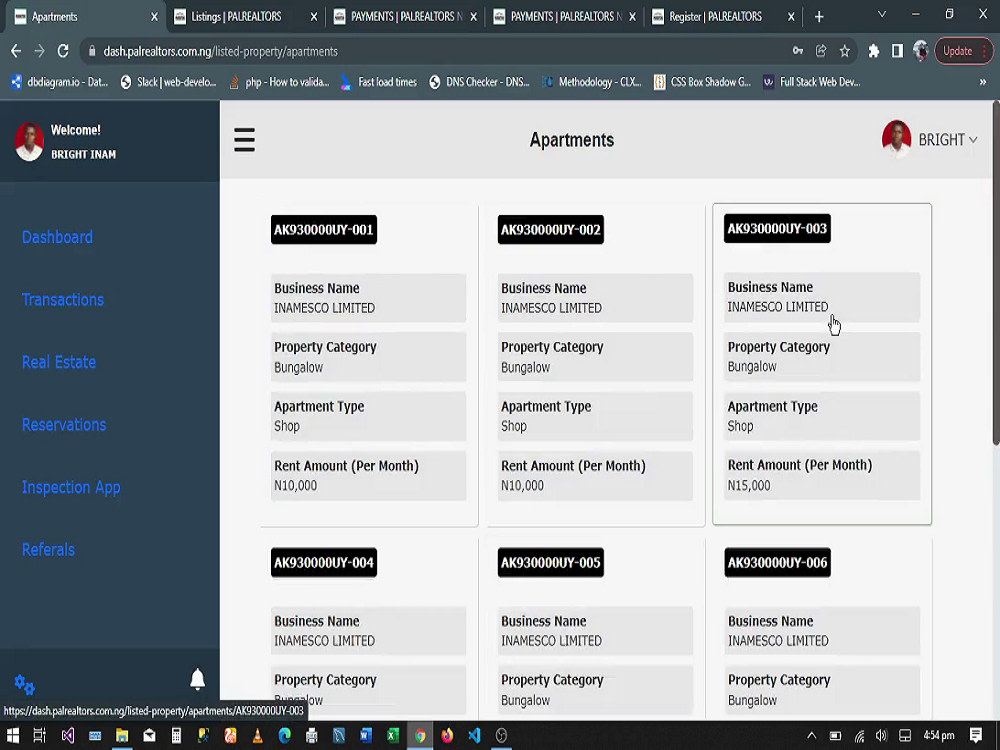Open Visual Studio from taskbar
Image resolution: width=1000 pixels, height=750 pixels.
click(x=68, y=735)
